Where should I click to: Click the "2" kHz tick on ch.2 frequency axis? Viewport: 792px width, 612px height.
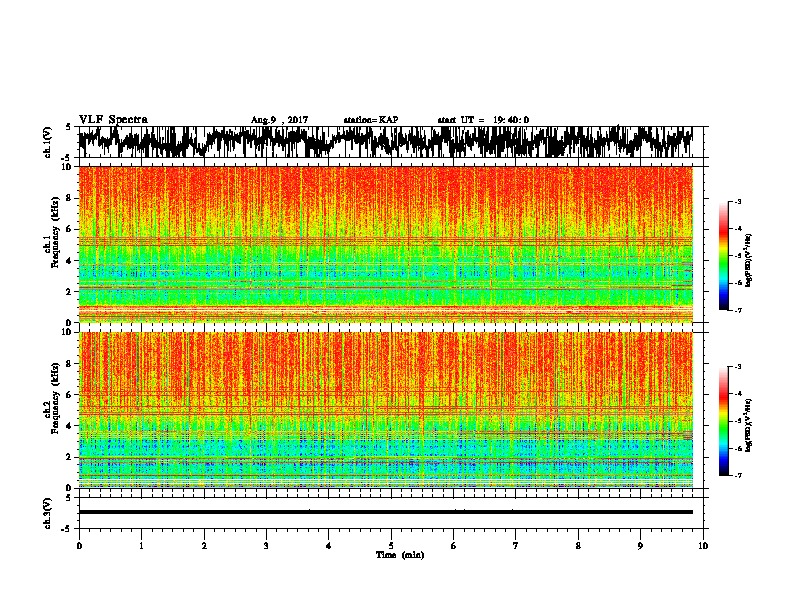71,457
